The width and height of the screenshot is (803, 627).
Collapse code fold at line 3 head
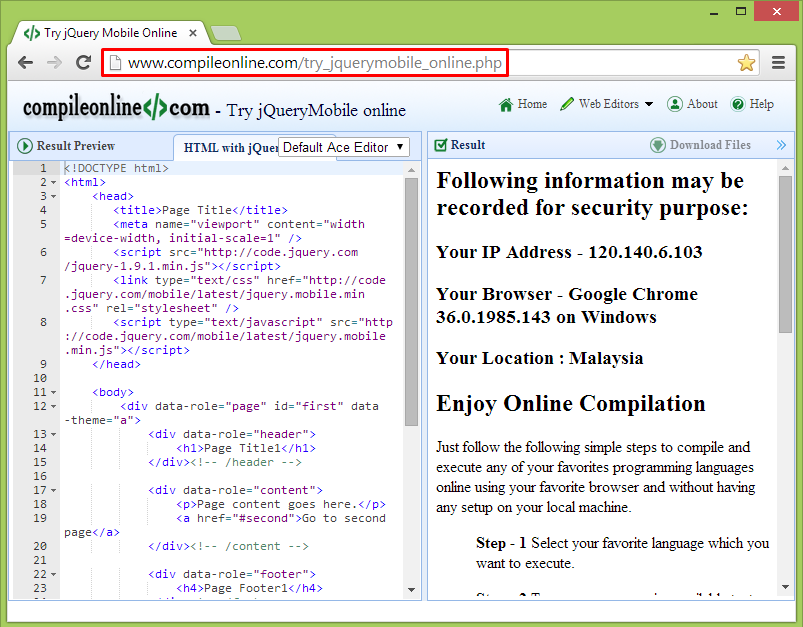click(53, 197)
